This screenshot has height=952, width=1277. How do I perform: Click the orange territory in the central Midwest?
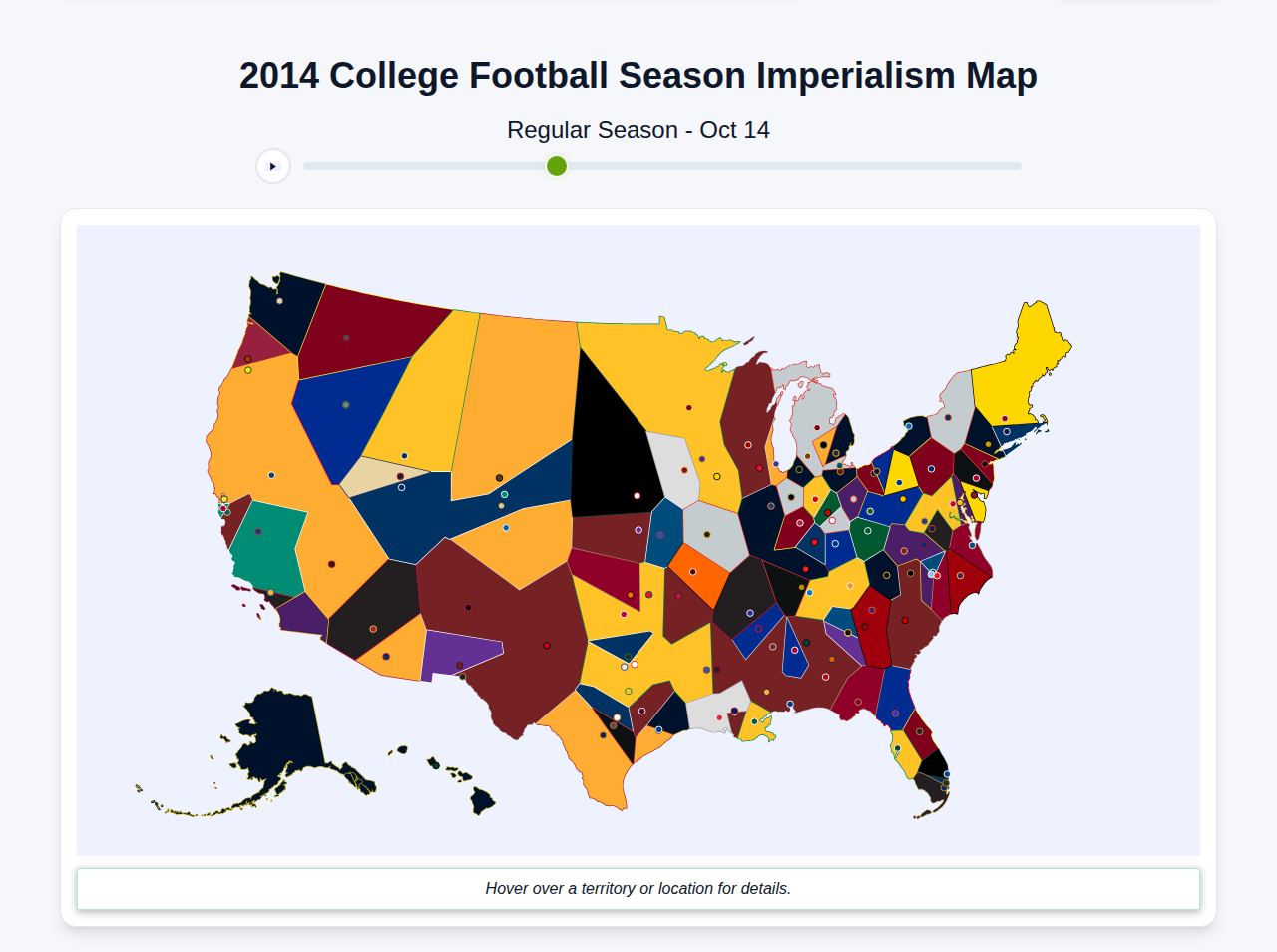coord(693,569)
